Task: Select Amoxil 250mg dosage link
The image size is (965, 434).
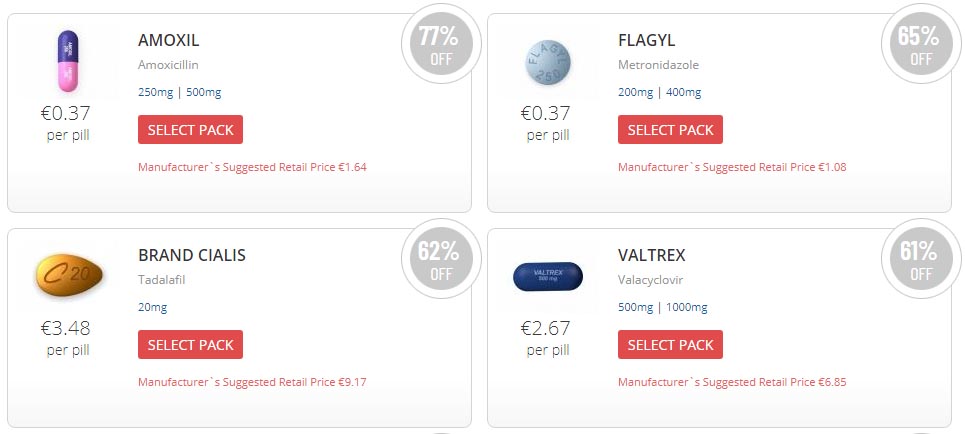Action: [x=155, y=92]
